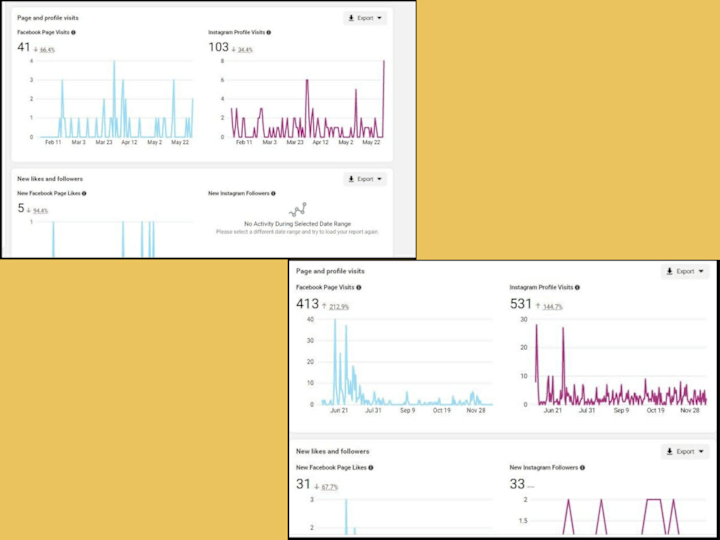
Task: Click info icon beside Facebook Page Visits 41
Action: click(x=74, y=33)
